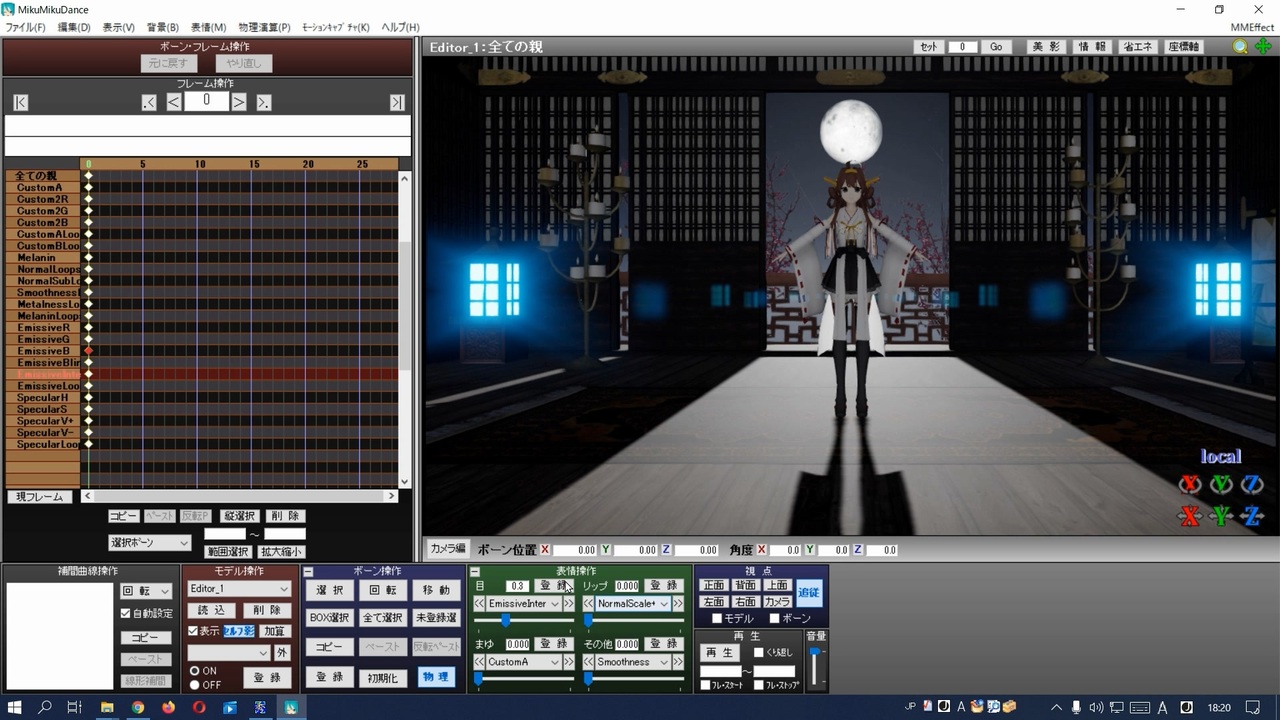Click the red X local rotation axis icon
This screenshot has width=1280, height=720.
[x=1189, y=485]
